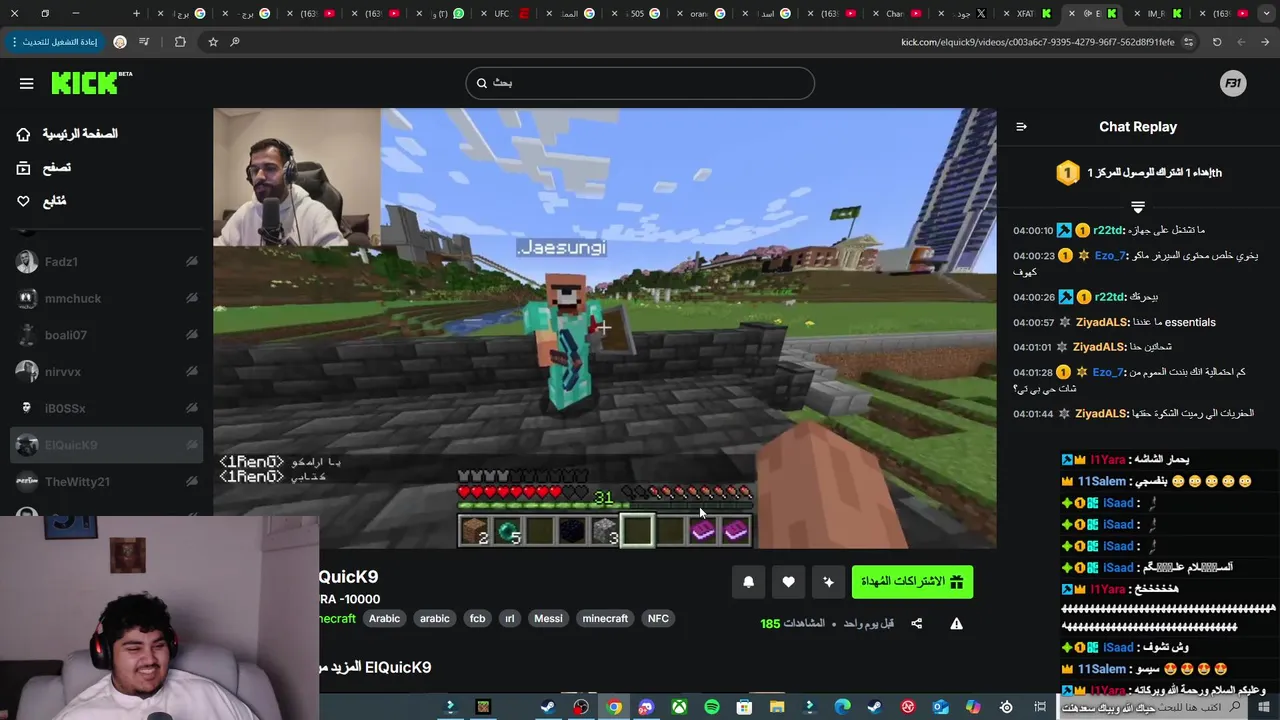Click Ezo_7 username at 04:00:23
The width and height of the screenshot is (1280, 720).
tap(1110, 256)
